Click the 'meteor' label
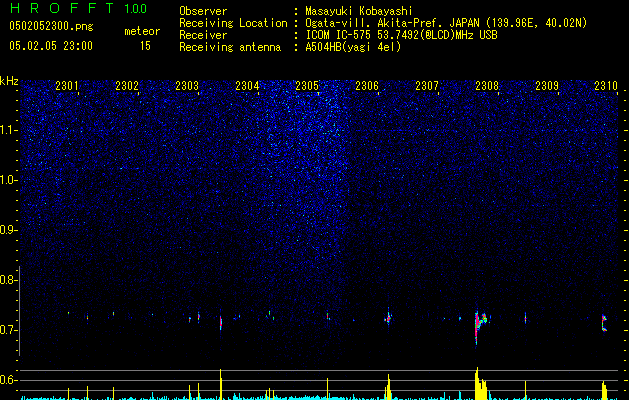Viewport: 629px width, 400px height. pos(142,31)
